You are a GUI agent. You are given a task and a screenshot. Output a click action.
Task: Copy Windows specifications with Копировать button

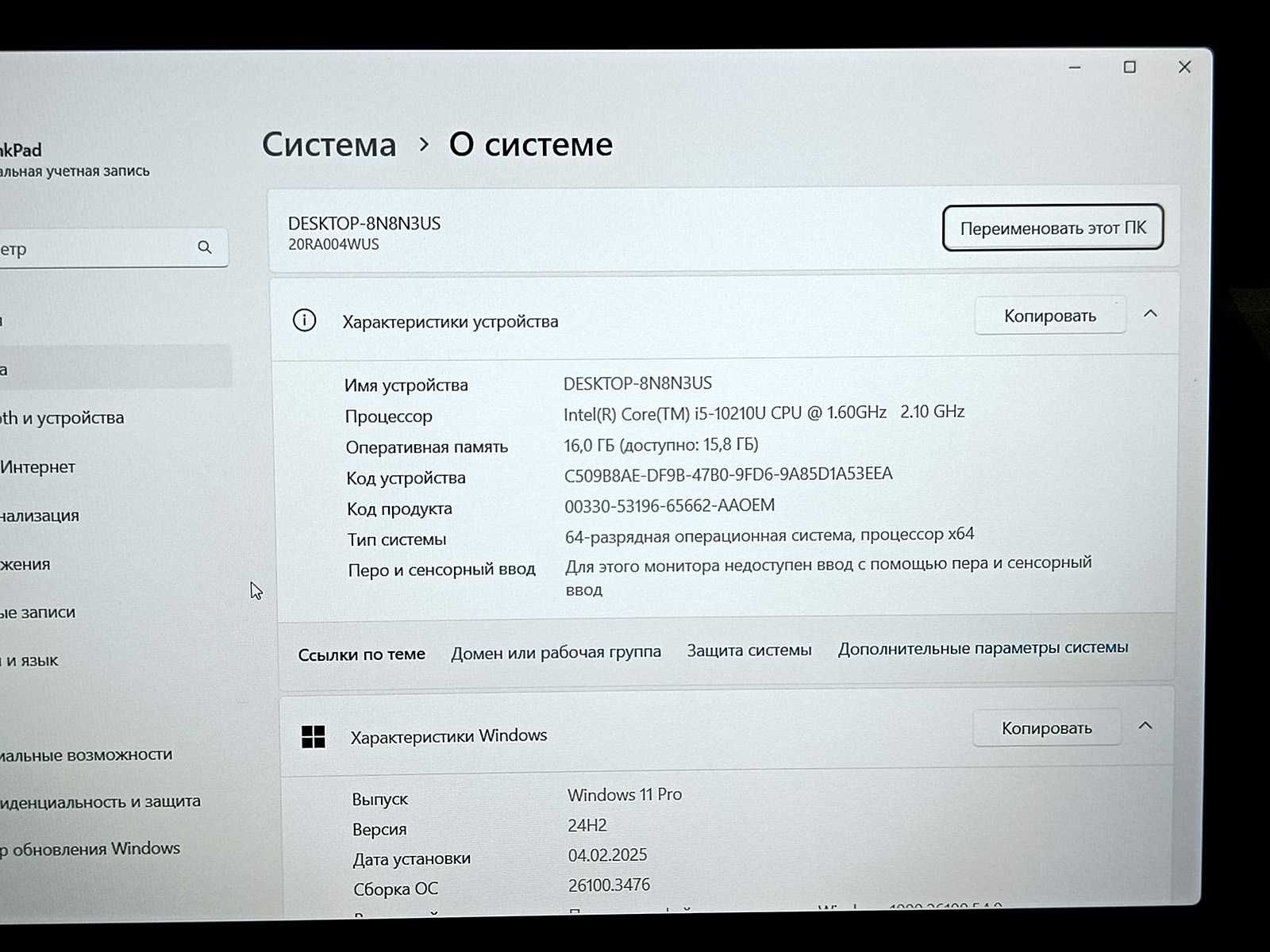pyautogui.click(x=1047, y=727)
